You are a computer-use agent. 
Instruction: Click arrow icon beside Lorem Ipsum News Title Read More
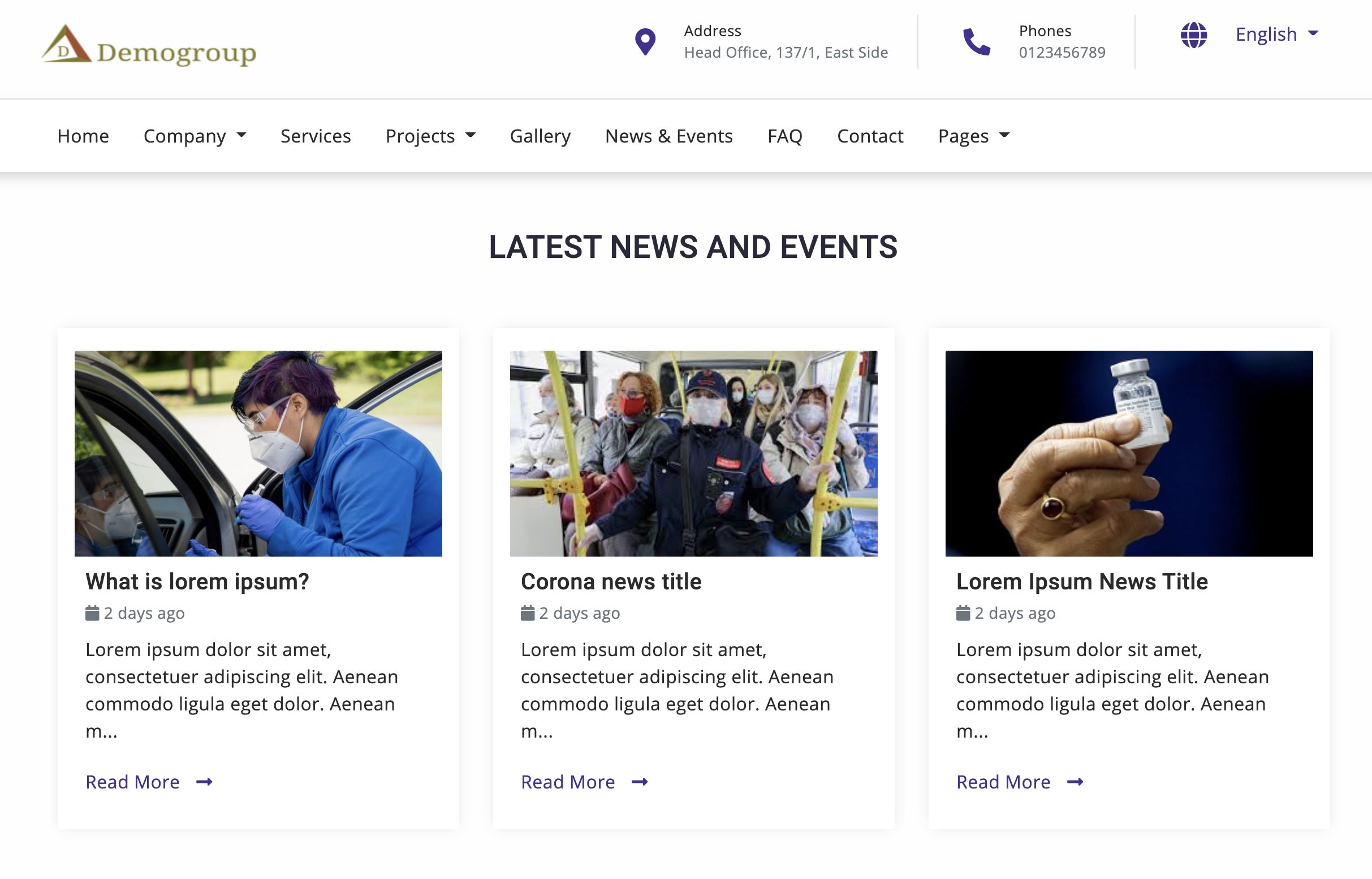[x=1075, y=782]
